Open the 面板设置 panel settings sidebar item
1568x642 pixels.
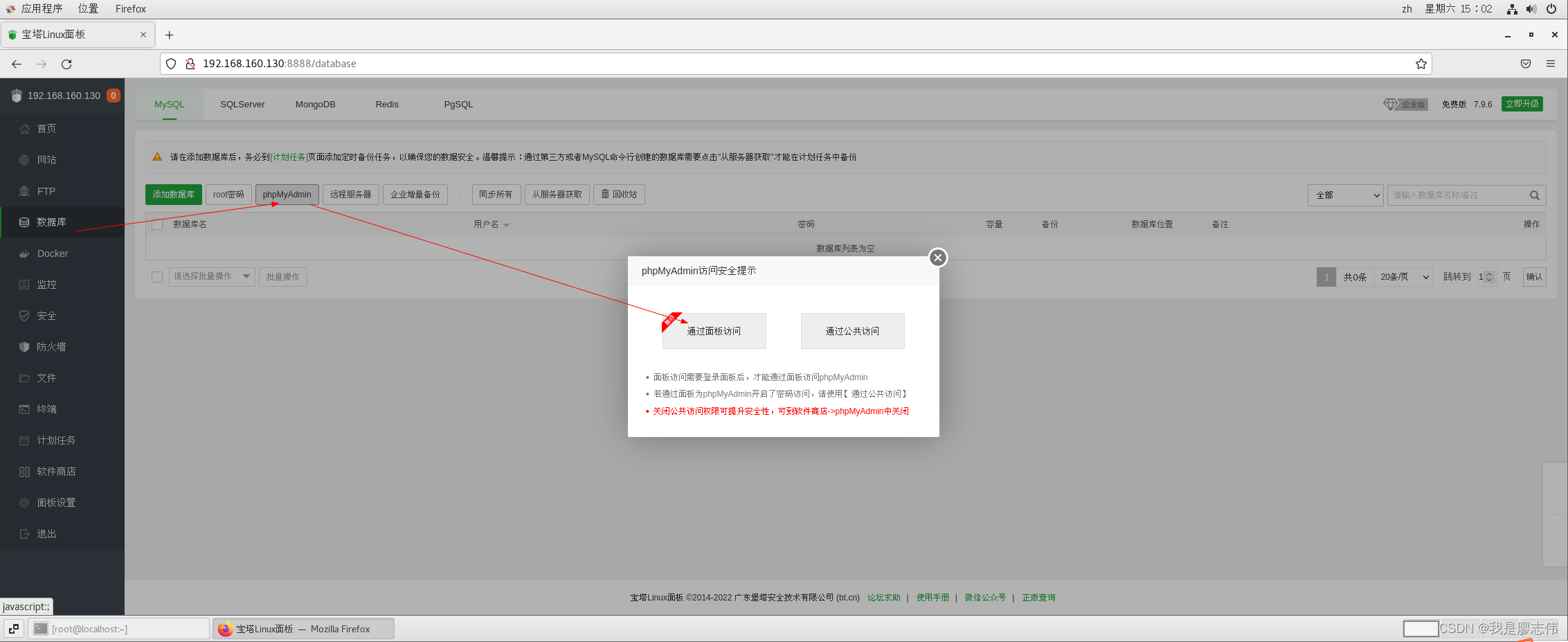tap(62, 503)
